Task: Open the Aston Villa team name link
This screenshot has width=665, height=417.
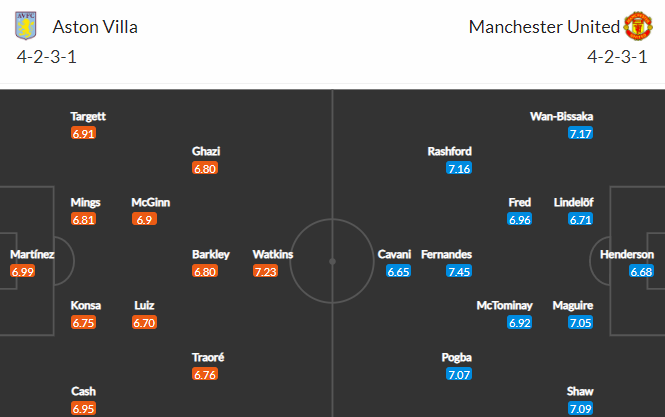Action: pos(95,27)
